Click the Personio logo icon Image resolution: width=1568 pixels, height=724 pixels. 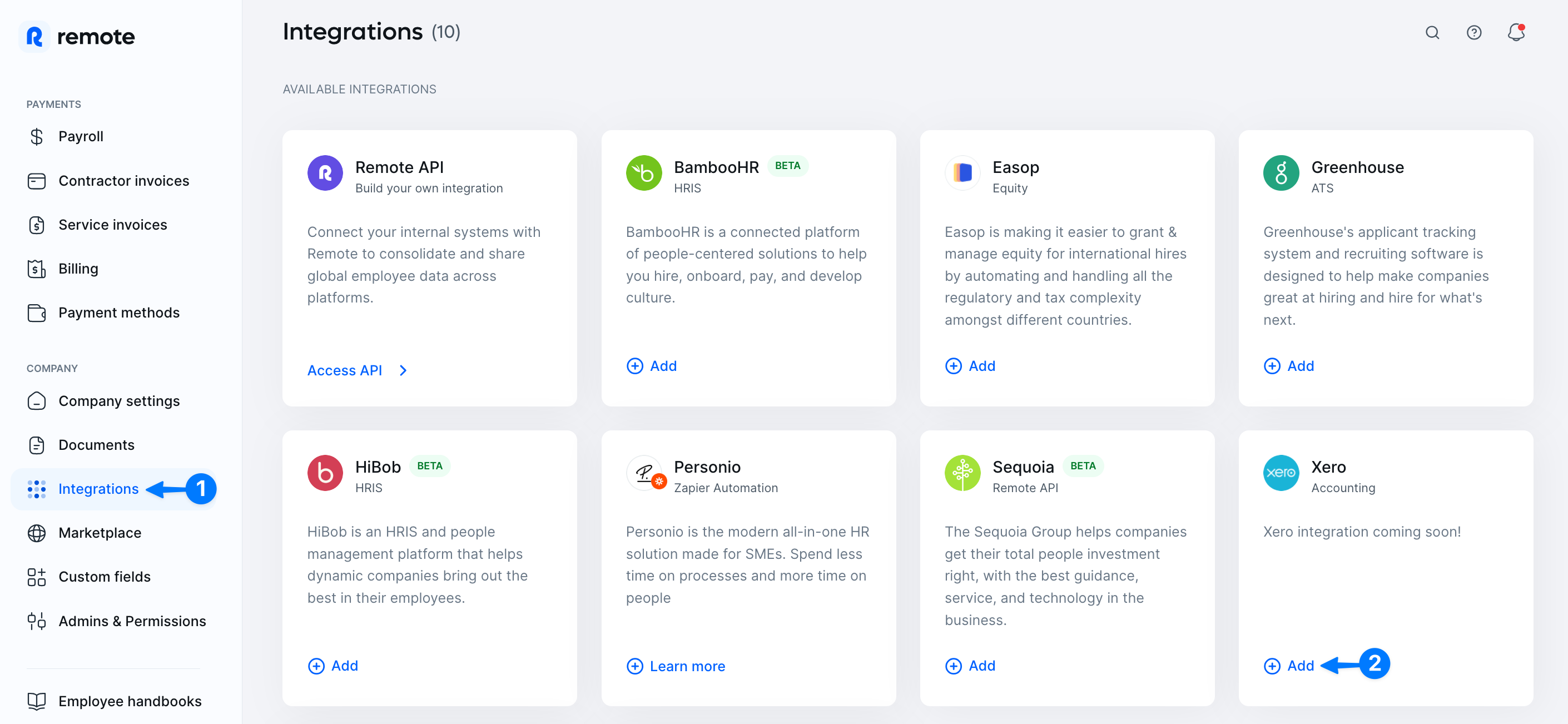[x=644, y=473]
